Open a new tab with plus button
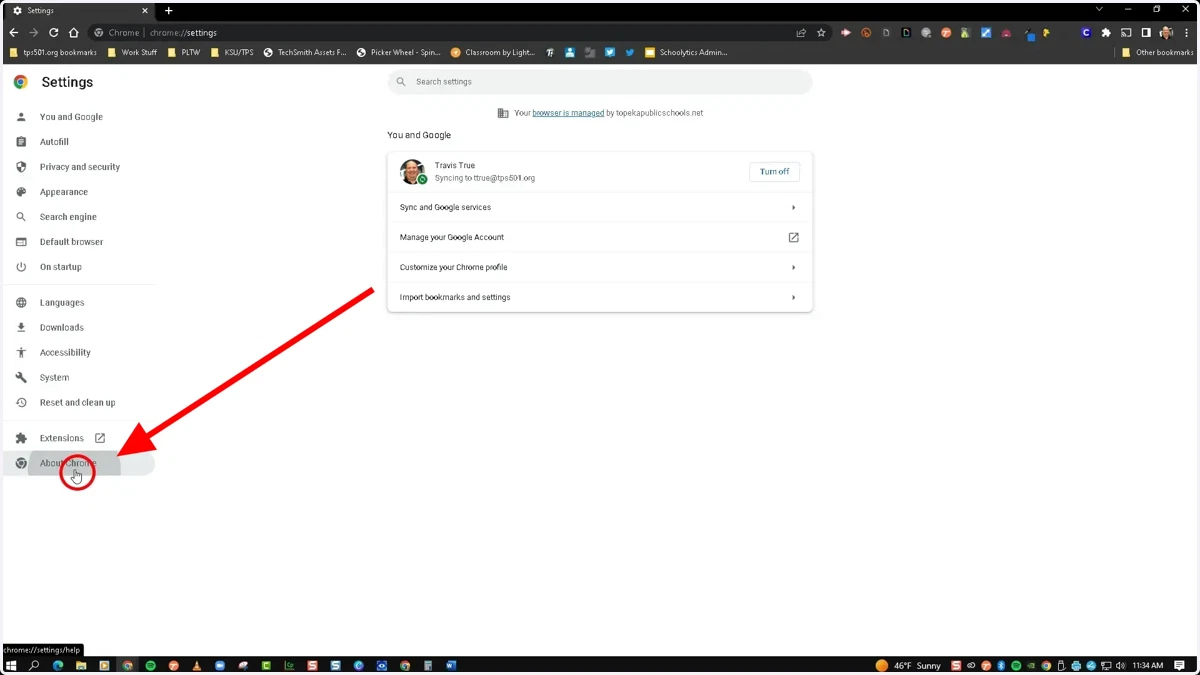 (168, 11)
